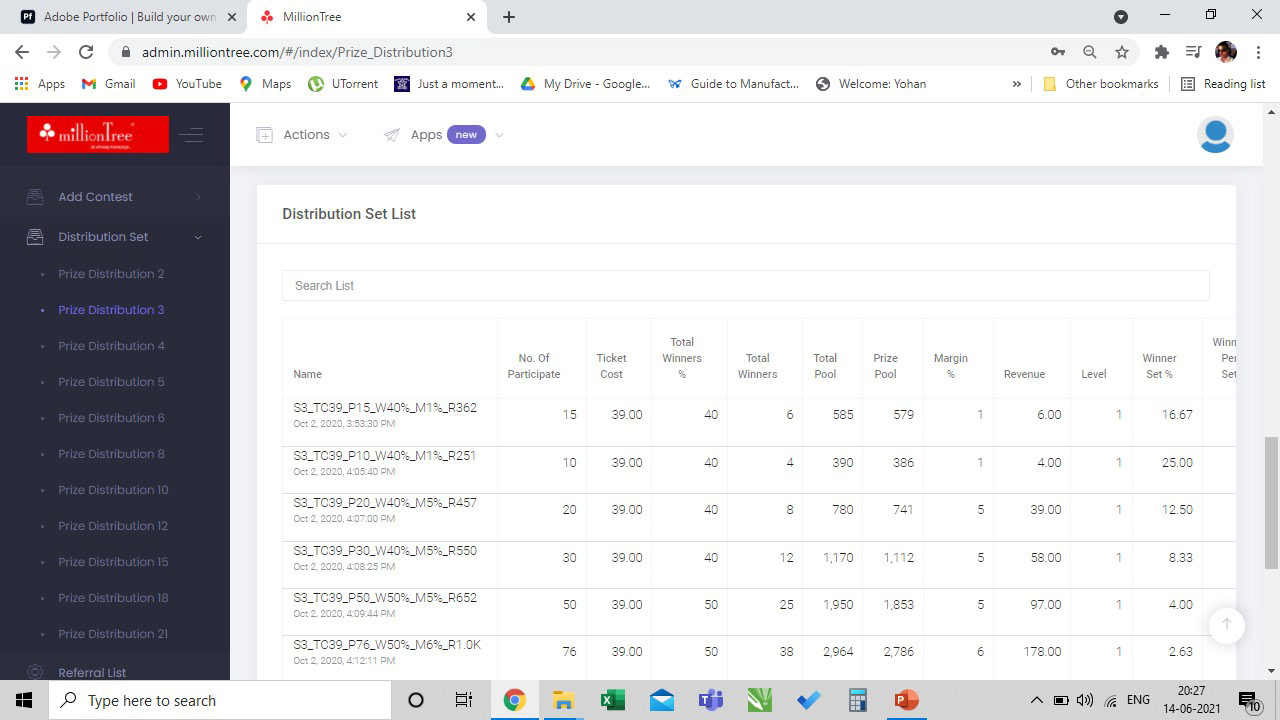Open Prize Distribution 12 in sidebar
Viewport: 1280px width, 720px height.
pyautogui.click(x=113, y=526)
